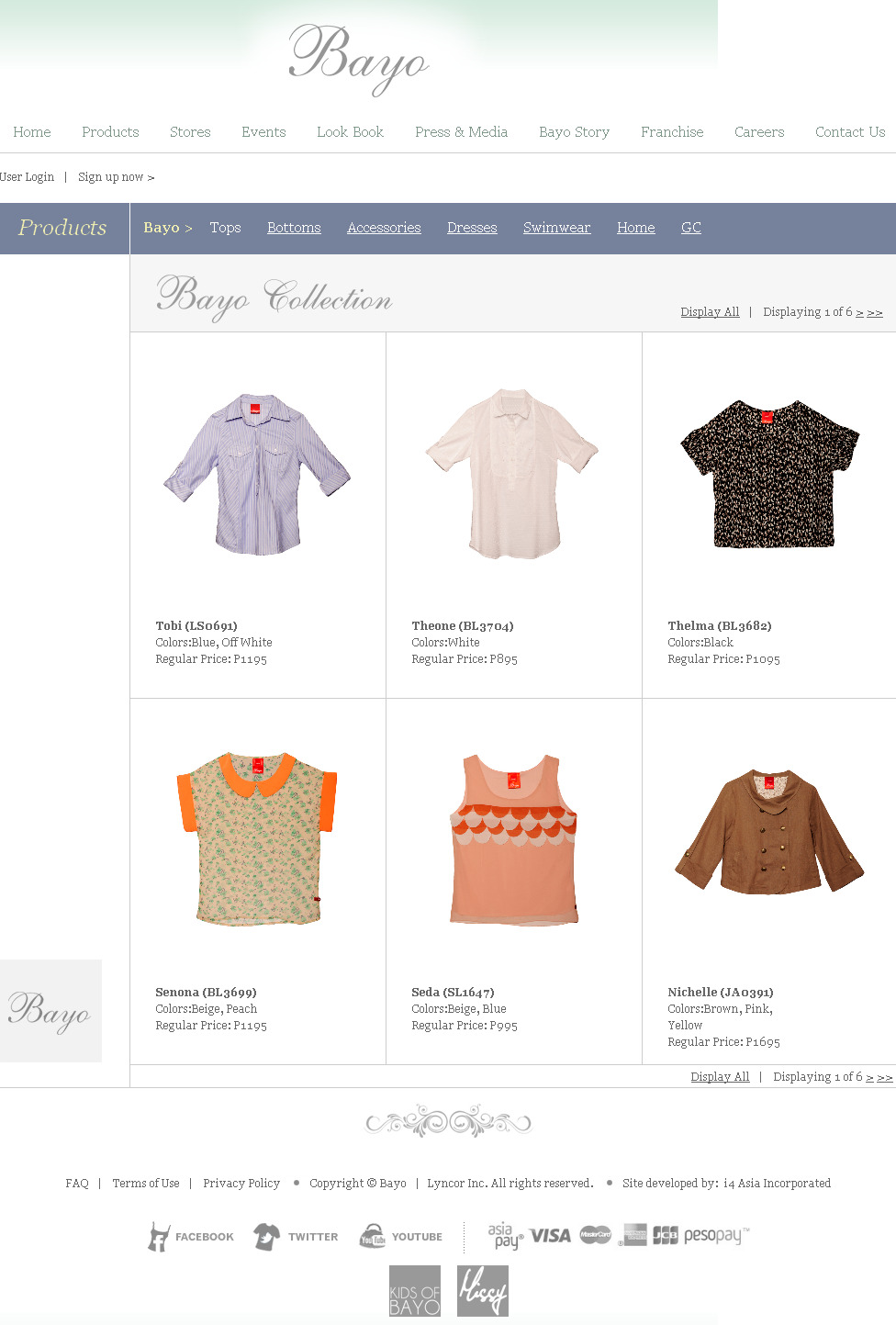Click the American Express logo

click(x=633, y=1235)
